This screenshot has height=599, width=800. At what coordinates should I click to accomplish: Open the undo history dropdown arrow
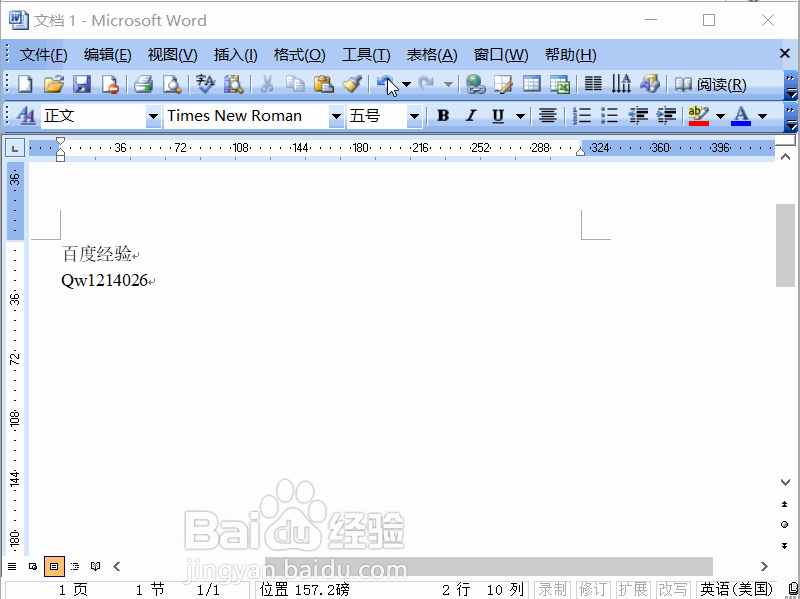point(407,84)
